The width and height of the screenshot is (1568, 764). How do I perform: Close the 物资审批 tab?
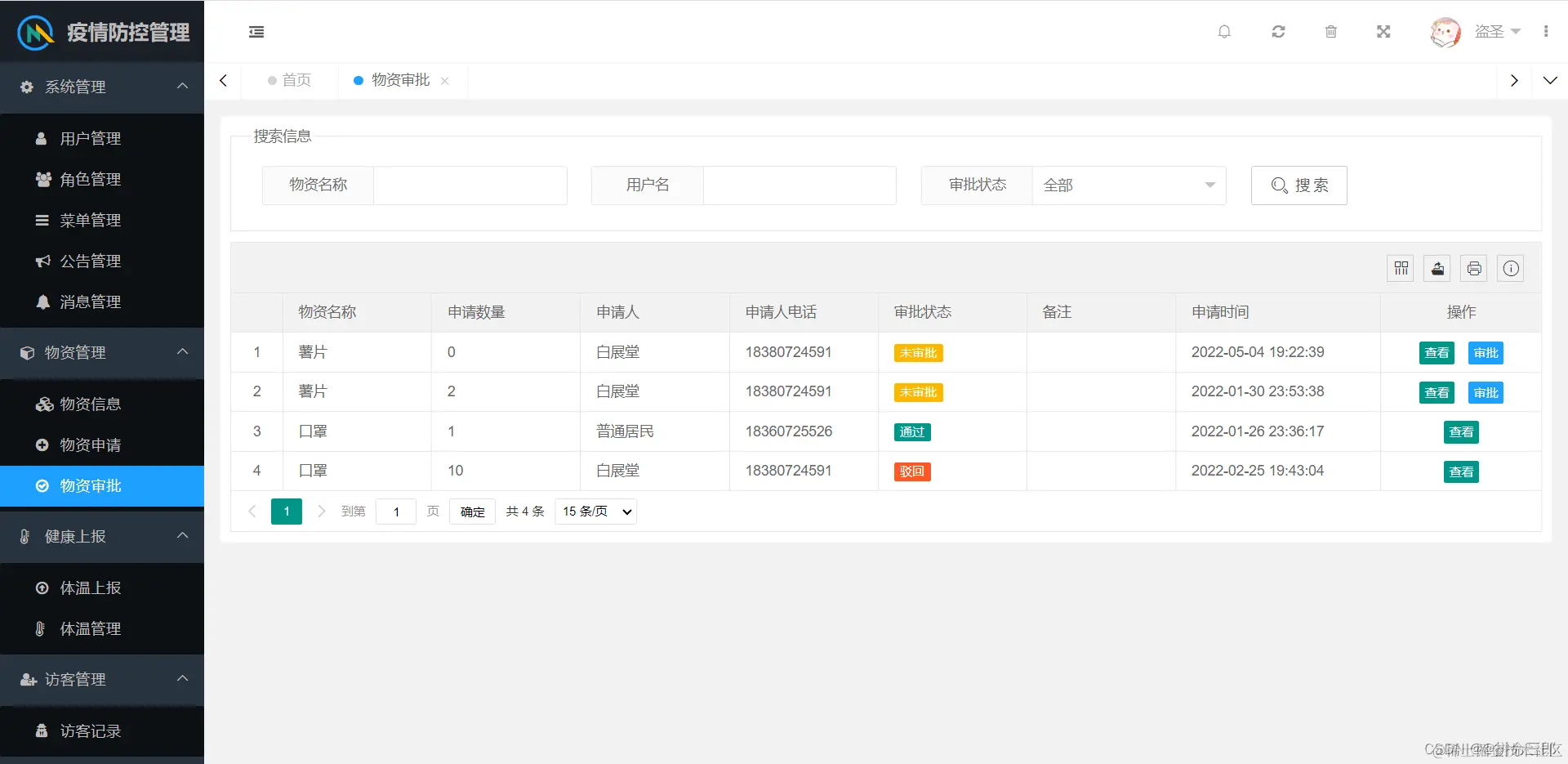click(x=445, y=81)
